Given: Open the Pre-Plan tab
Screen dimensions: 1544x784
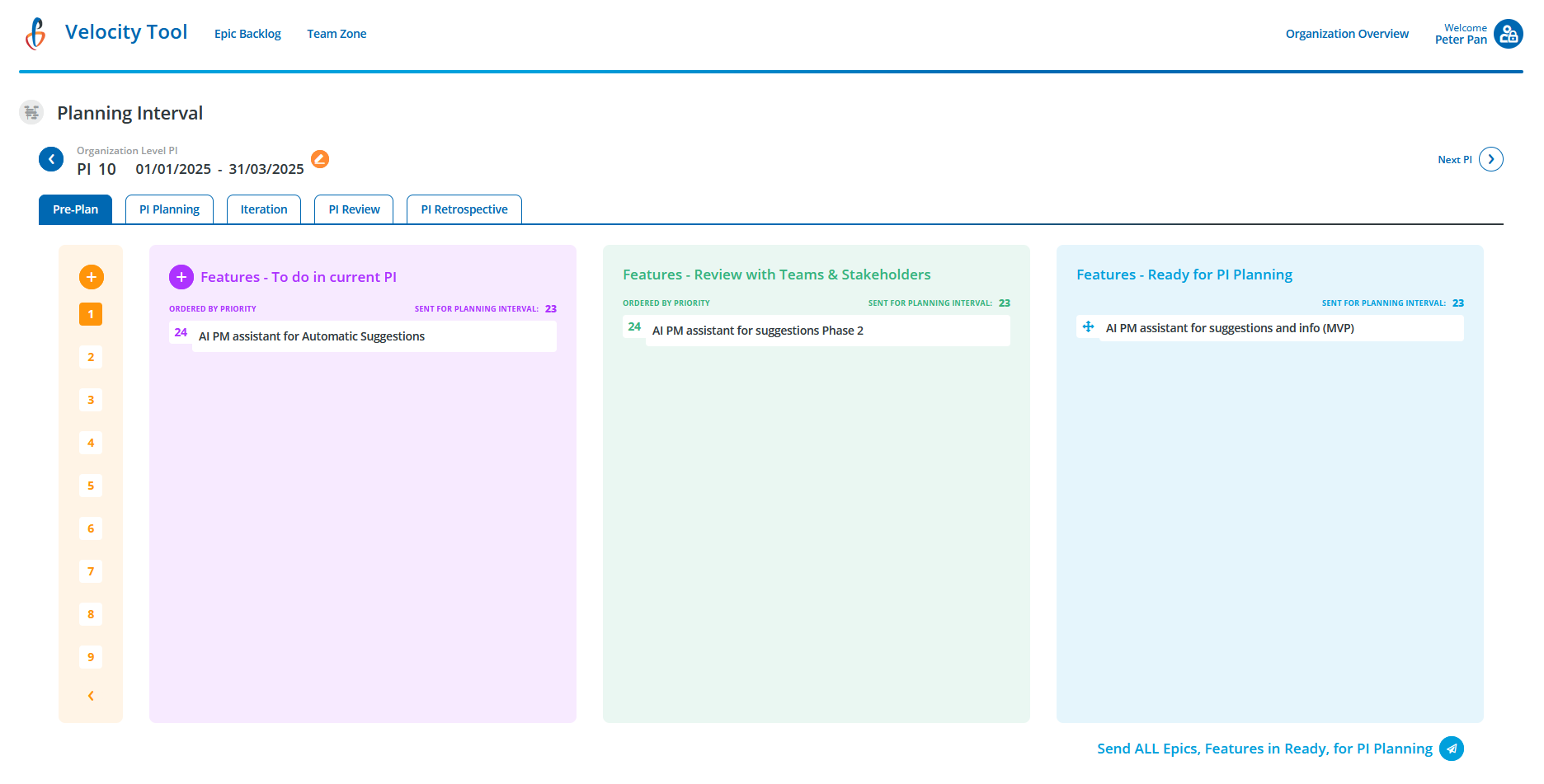Looking at the screenshot, I should click(75, 209).
